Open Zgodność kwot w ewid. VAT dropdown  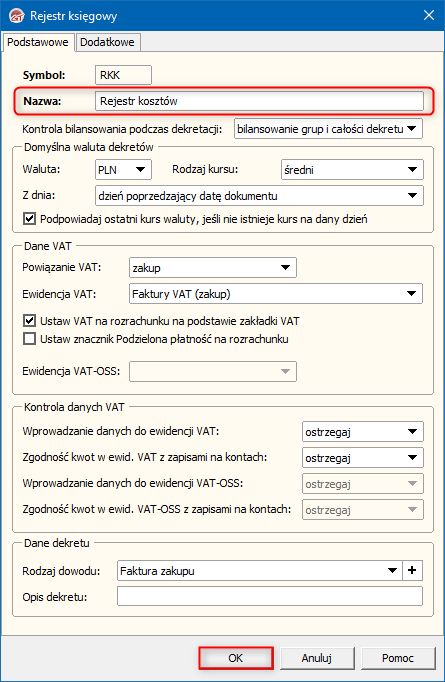point(363,458)
